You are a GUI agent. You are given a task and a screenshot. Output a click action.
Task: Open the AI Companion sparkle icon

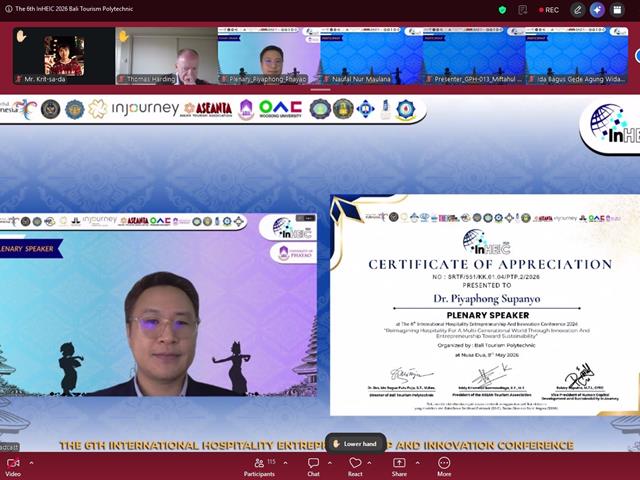(597, 10)
